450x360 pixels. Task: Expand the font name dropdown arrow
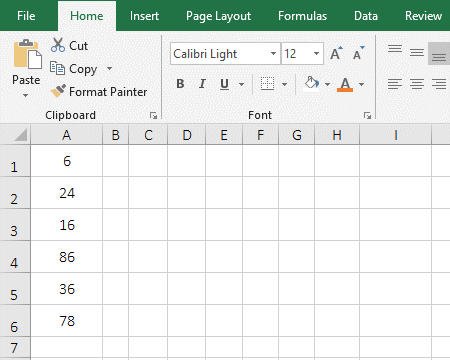(x=273, y=54)
